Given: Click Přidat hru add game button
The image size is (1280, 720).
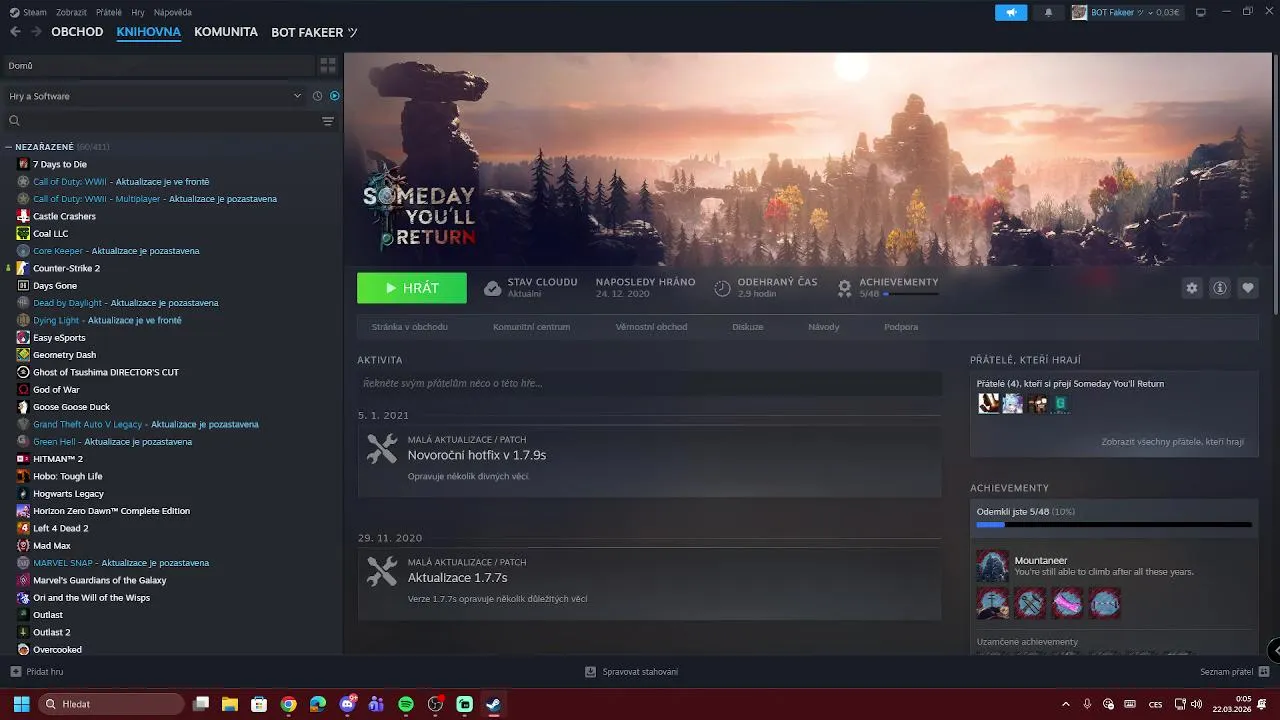Looking at the screenshot, I should tap(37, 672).
